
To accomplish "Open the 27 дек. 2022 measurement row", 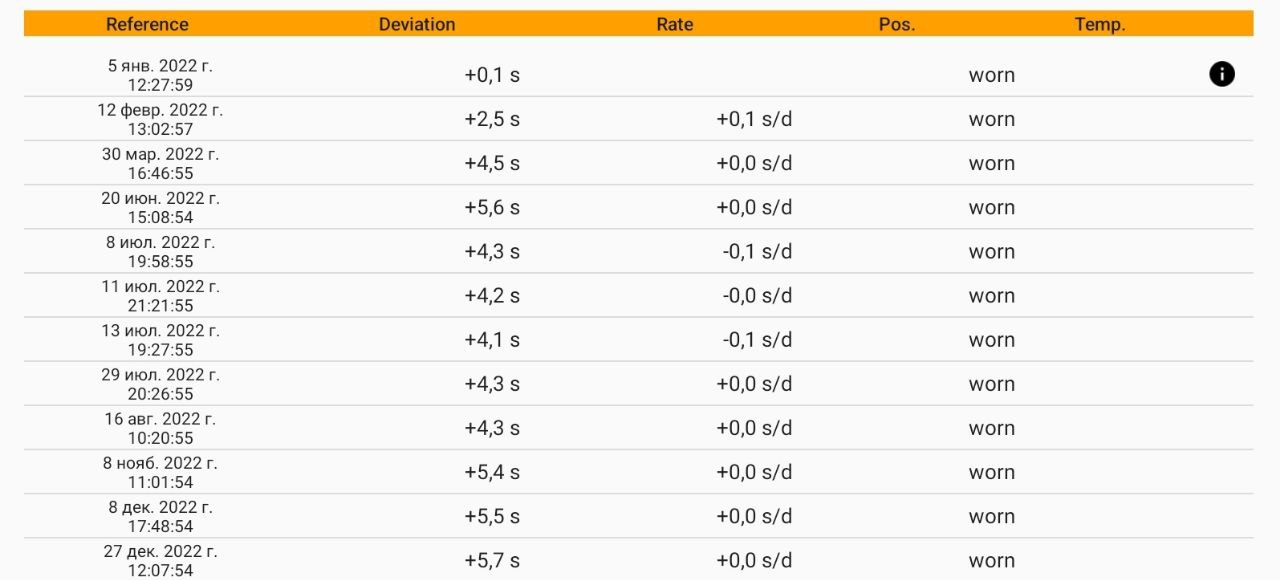I will (x=160, y=559).
